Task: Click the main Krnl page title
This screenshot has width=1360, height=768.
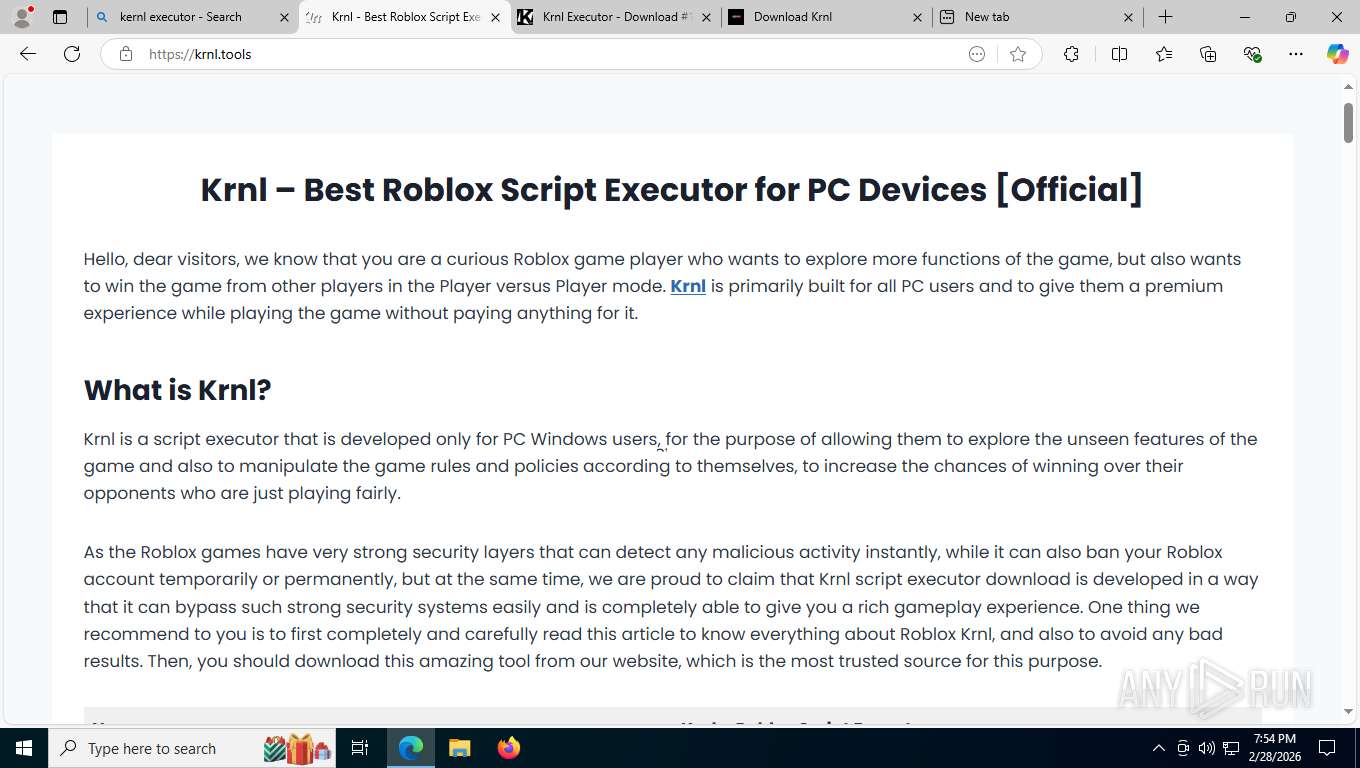Action: tap(672, 189)
